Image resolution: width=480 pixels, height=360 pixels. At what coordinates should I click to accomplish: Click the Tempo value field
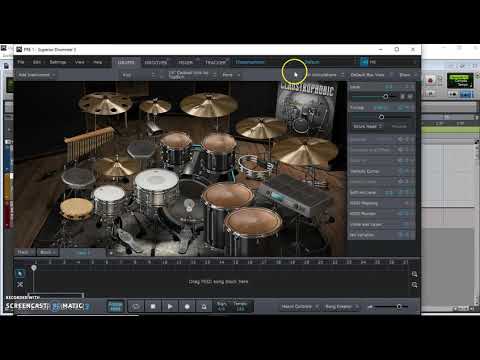tap(240, 306)
